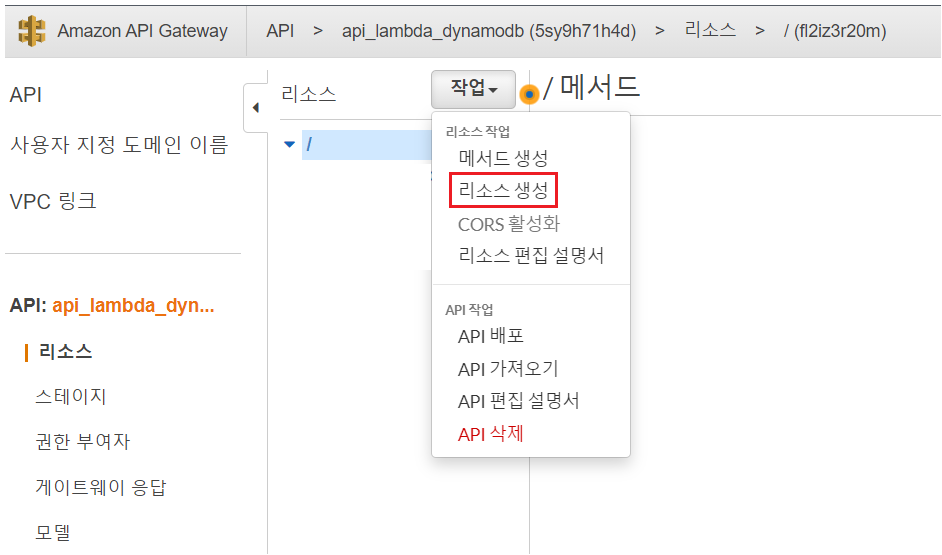Open 모델 in the sidebar
The height and width of the screenshot is (555, 942).
point(53,532)
